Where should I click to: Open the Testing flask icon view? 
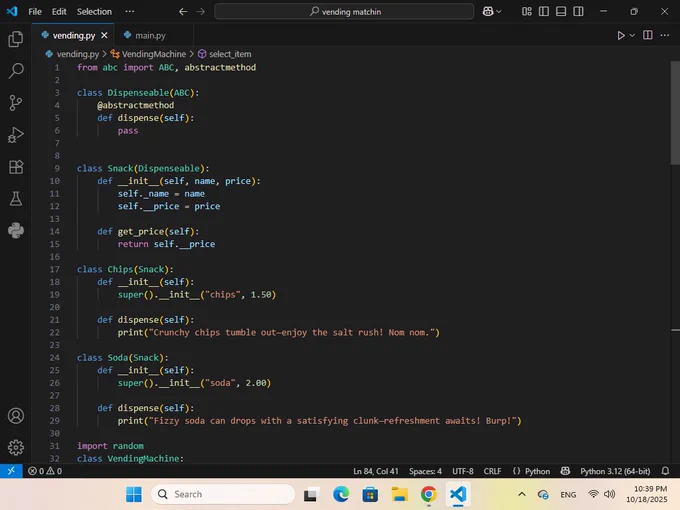[x=16, y=199]
